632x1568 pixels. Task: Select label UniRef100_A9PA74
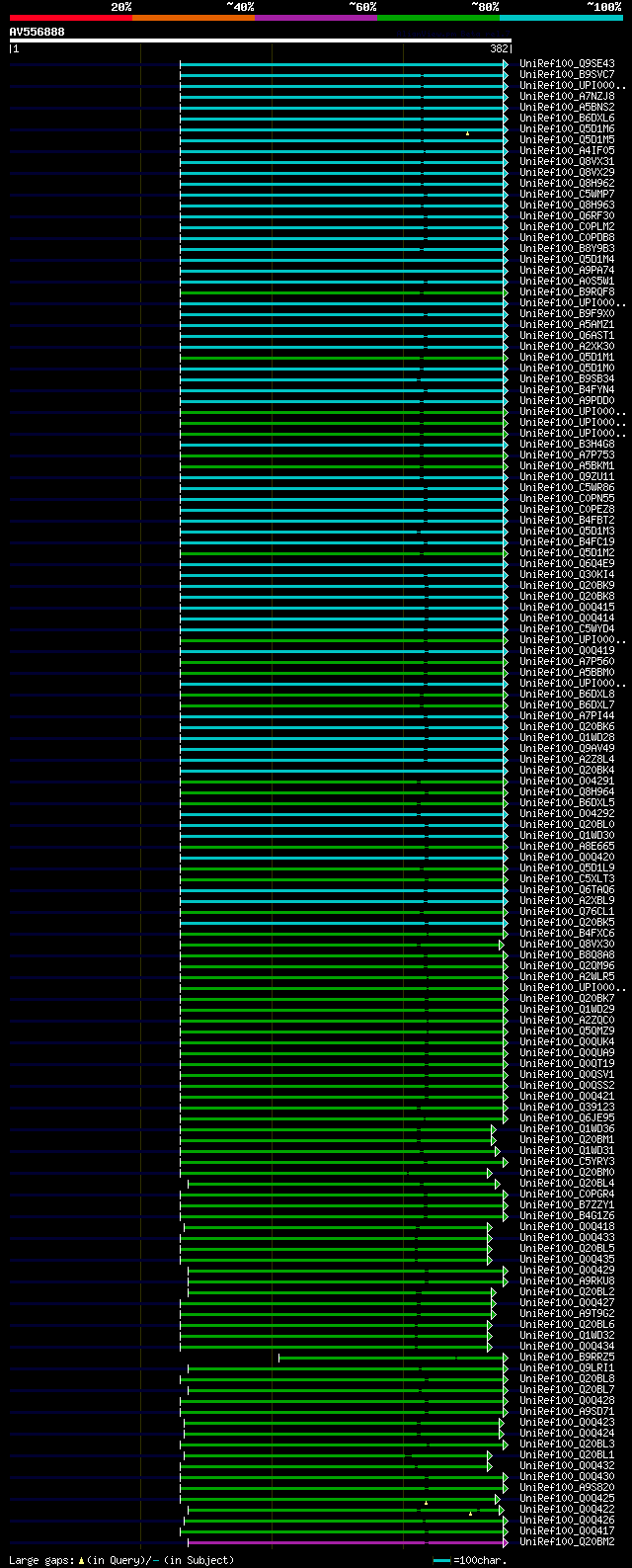point(567,270)
